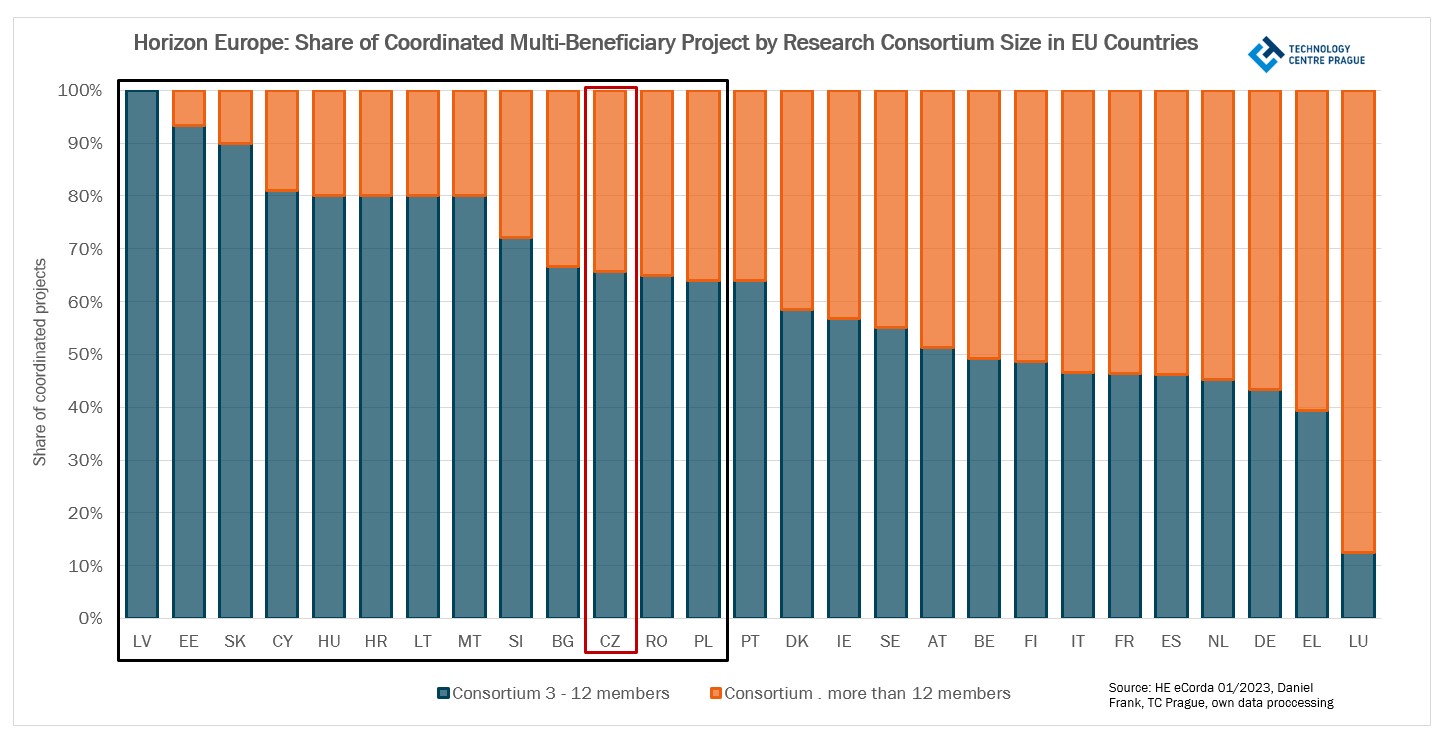The image size is (1446, 740).
Task: Click the orange legend swatch for more than 12 members
Action: [x=715, y=693]
